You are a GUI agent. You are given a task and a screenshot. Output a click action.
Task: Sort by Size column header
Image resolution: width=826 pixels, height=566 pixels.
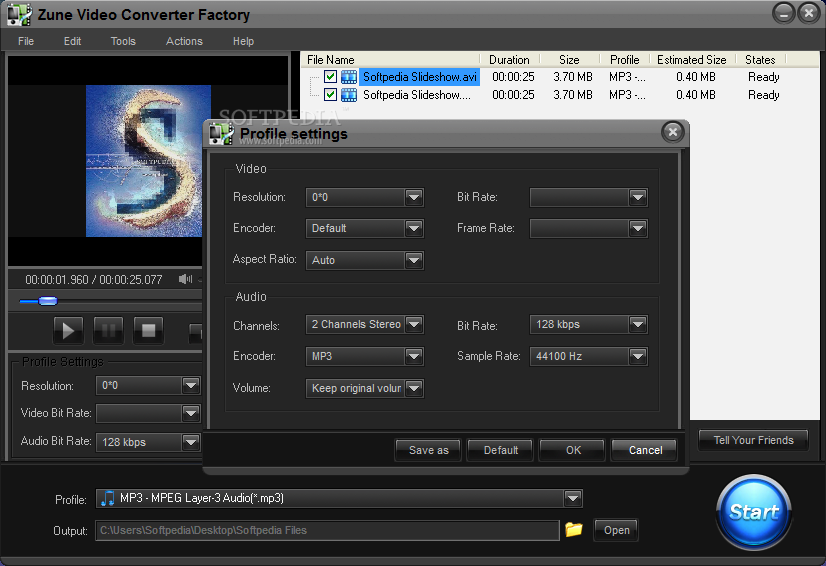point(569,60)
